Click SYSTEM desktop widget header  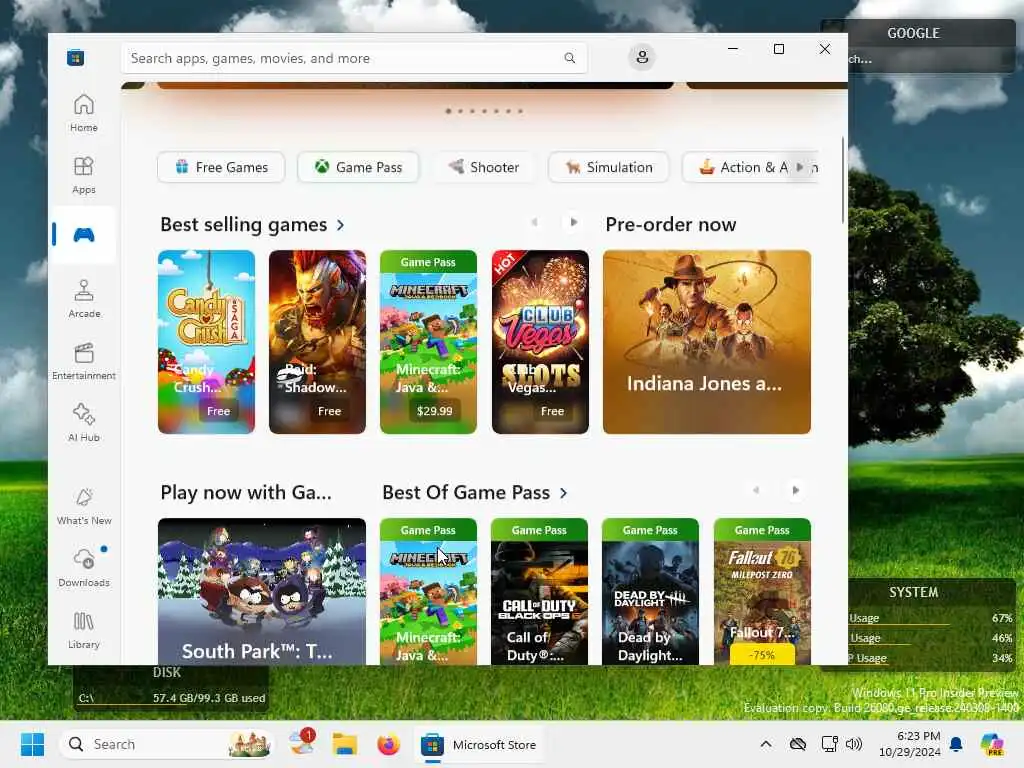pyautogui.click(x=913, y=592)
